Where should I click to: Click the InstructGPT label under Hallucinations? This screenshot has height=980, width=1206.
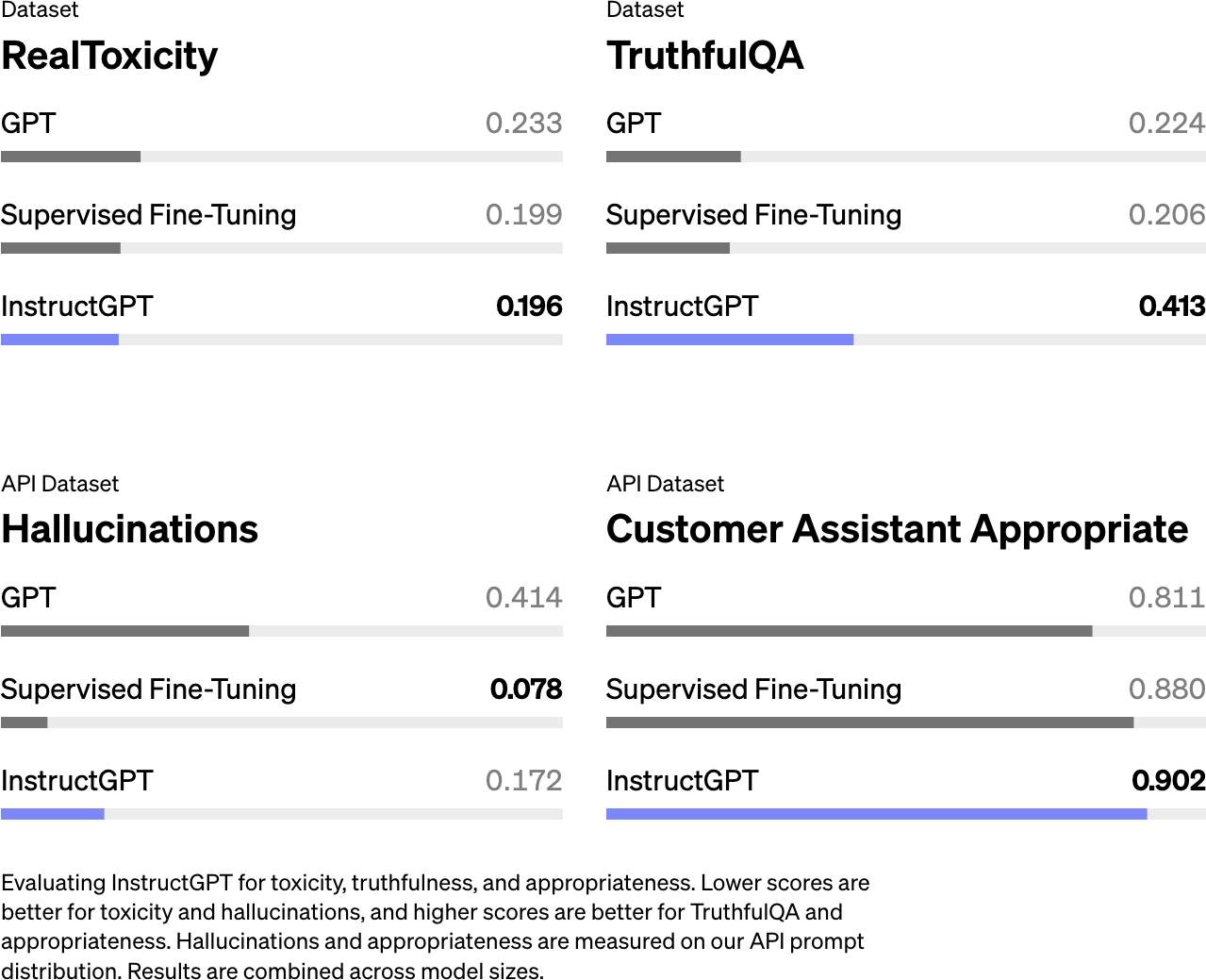[x=77, y=781]
